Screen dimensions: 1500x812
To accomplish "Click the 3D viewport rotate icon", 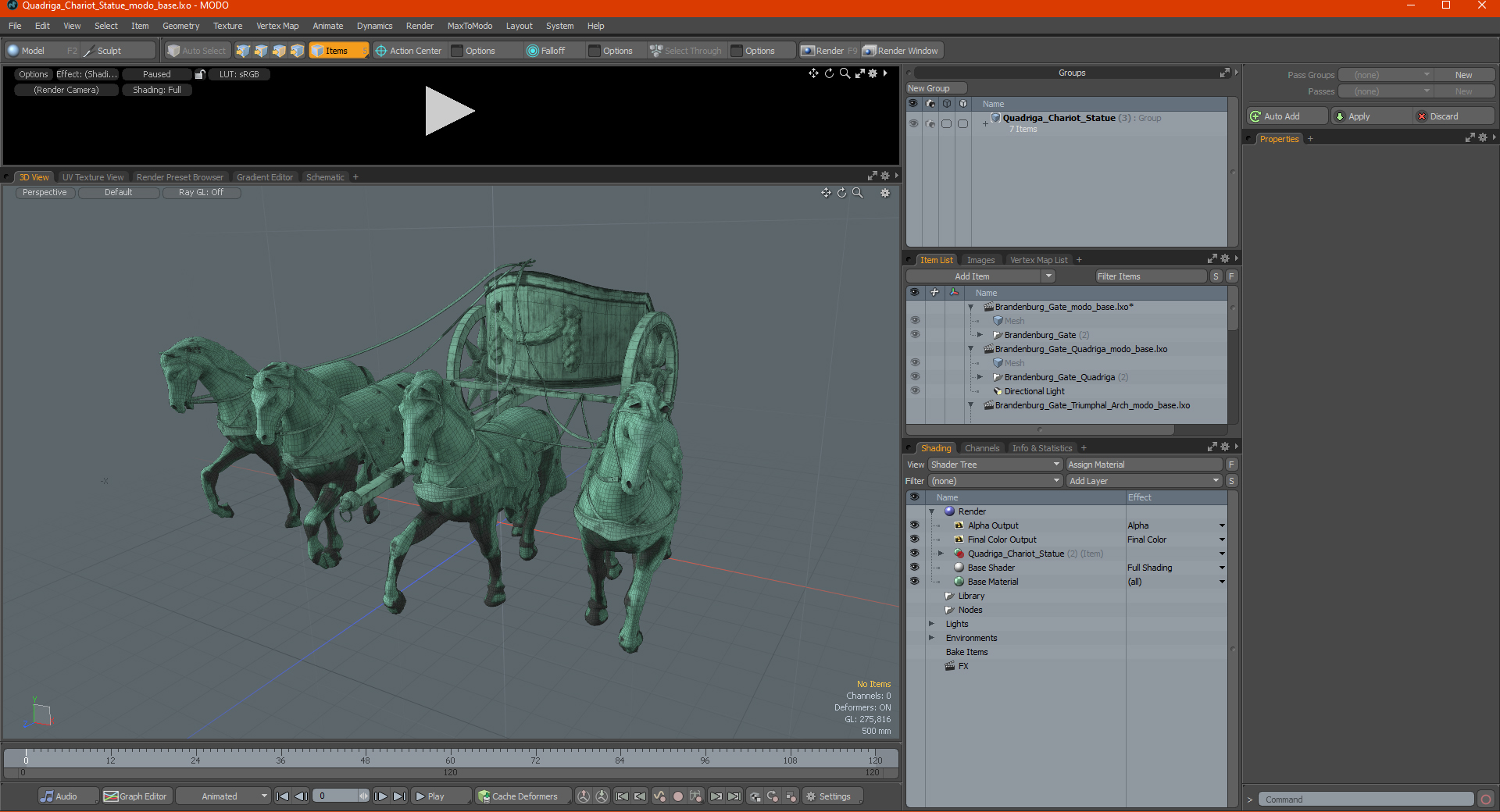I will click(841, 193).
